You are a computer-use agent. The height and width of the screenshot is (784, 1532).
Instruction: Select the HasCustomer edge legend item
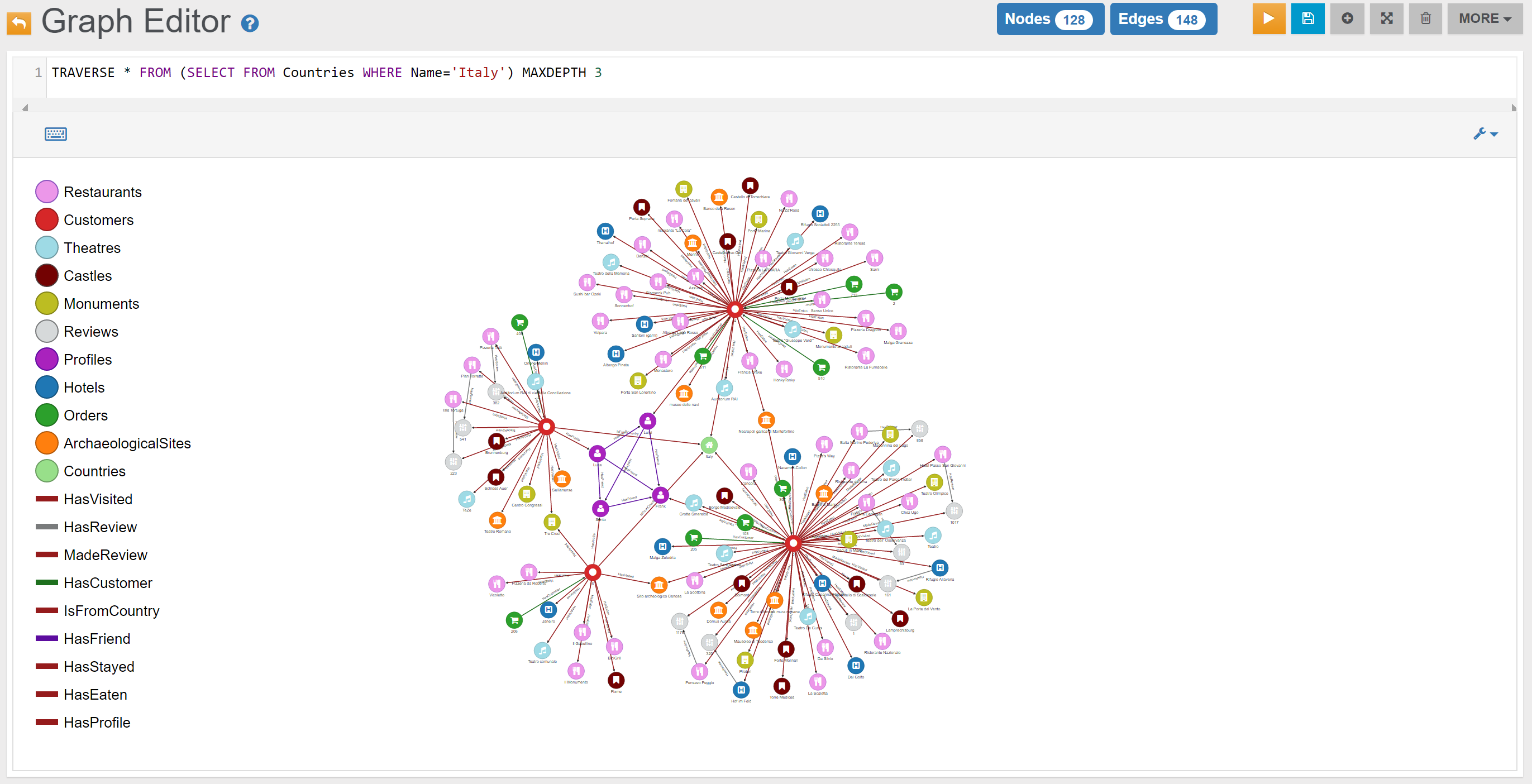[x=108, y=582]
